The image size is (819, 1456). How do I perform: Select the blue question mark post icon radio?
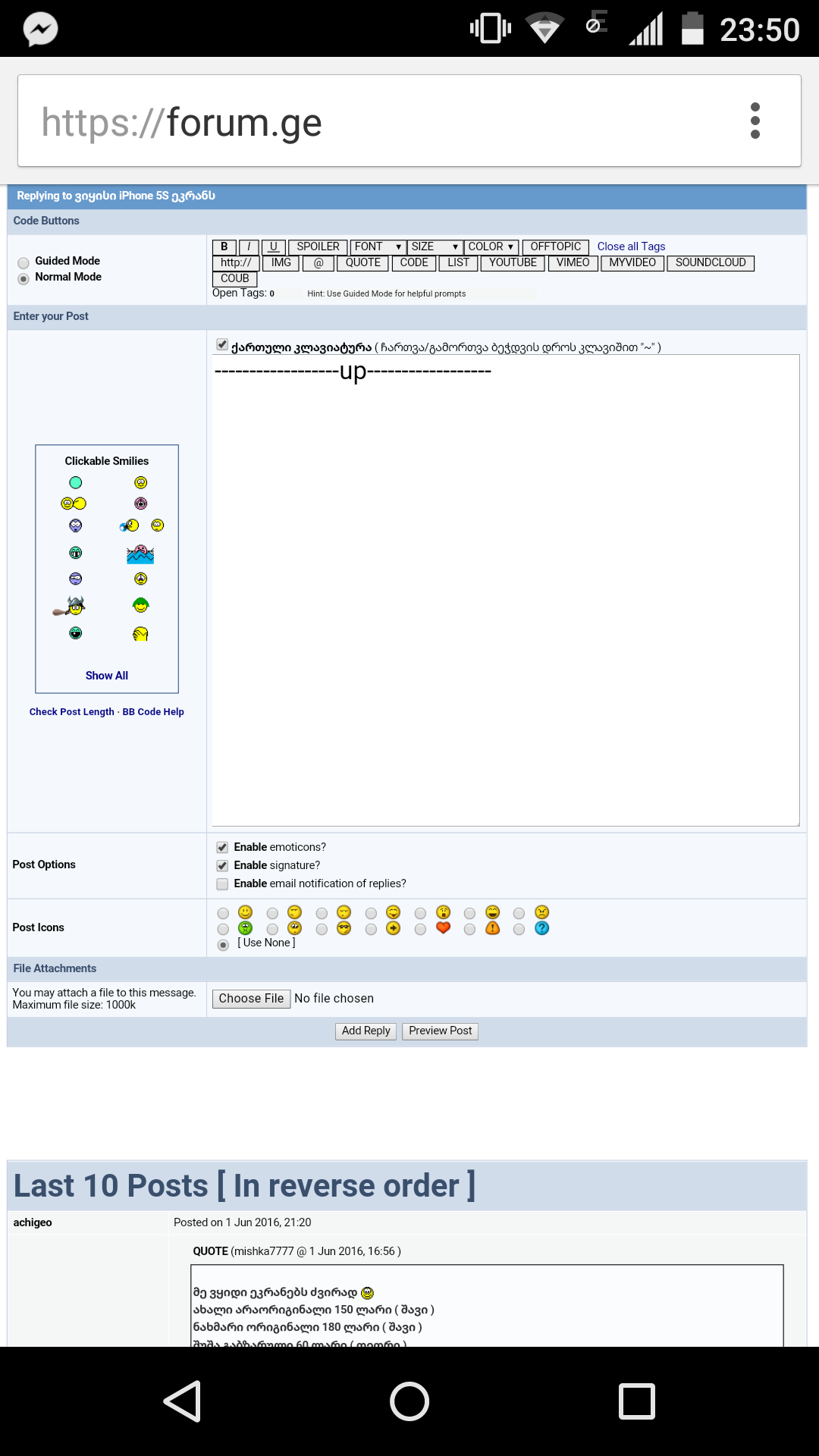pos(519,929)
